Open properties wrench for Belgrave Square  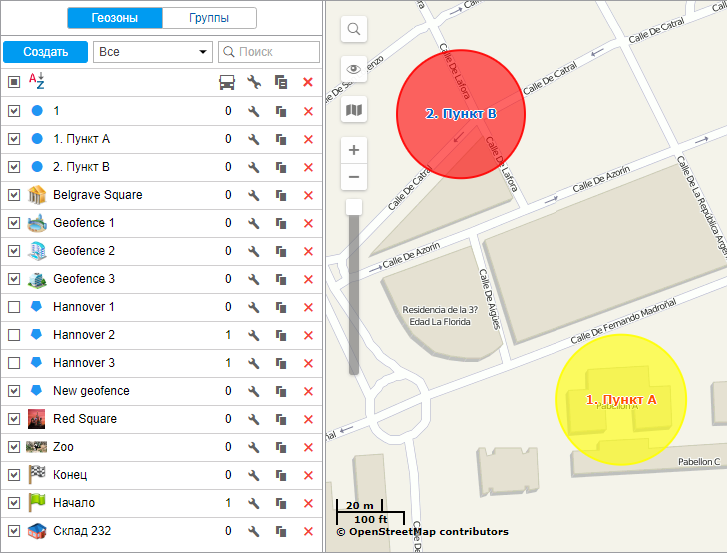254,195
